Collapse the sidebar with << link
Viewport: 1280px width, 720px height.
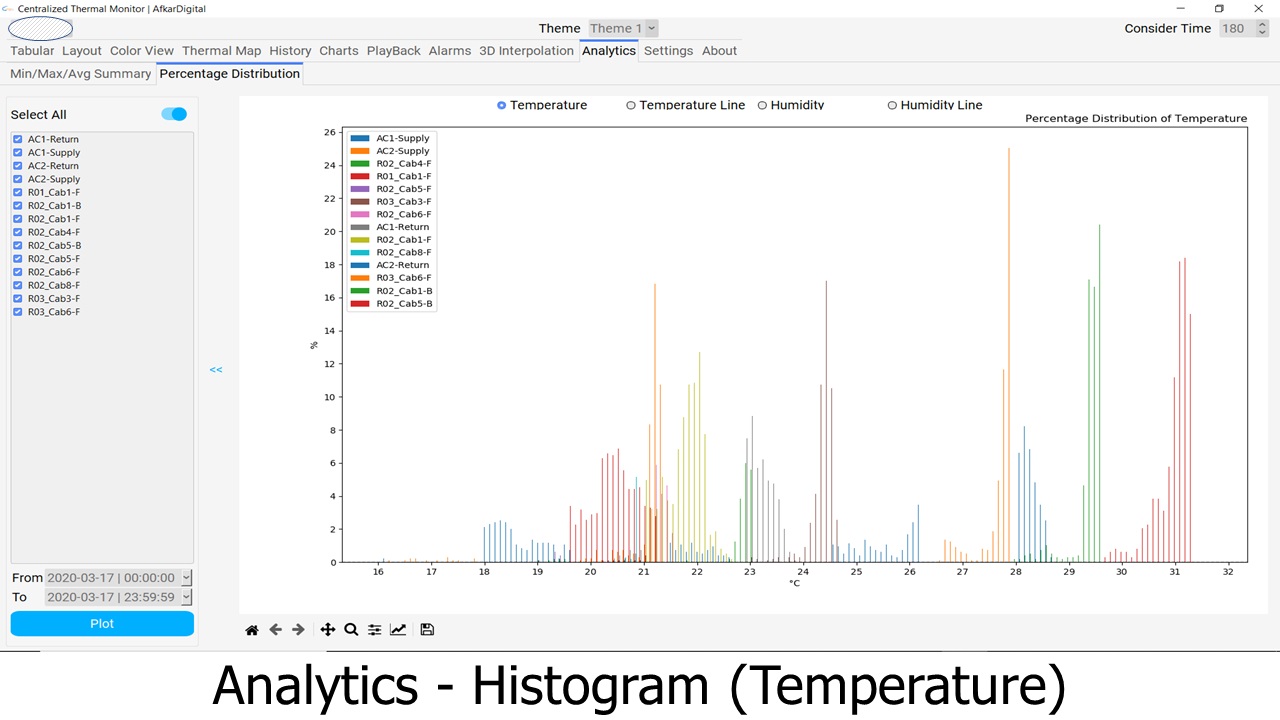coord(216,370)
